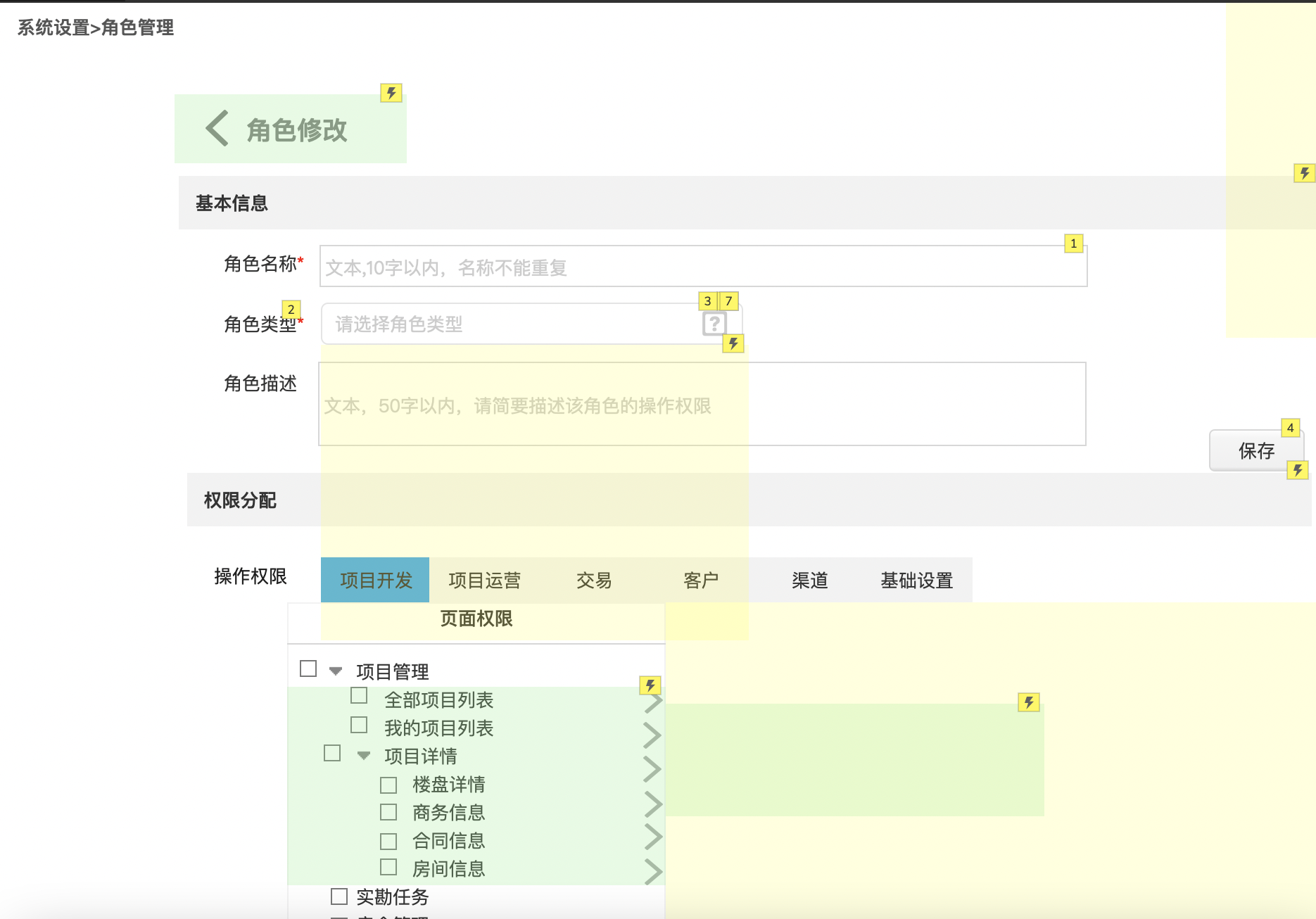The height and width of the screenshot is (919, 1316).
Task: Click the chevron arrow for 房间信息
Action: pyautogui.click(x=653, y=871)
